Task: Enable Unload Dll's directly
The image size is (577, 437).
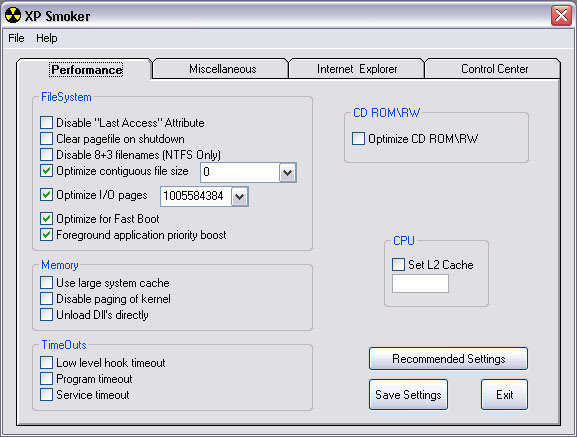Action: point(46,315)
